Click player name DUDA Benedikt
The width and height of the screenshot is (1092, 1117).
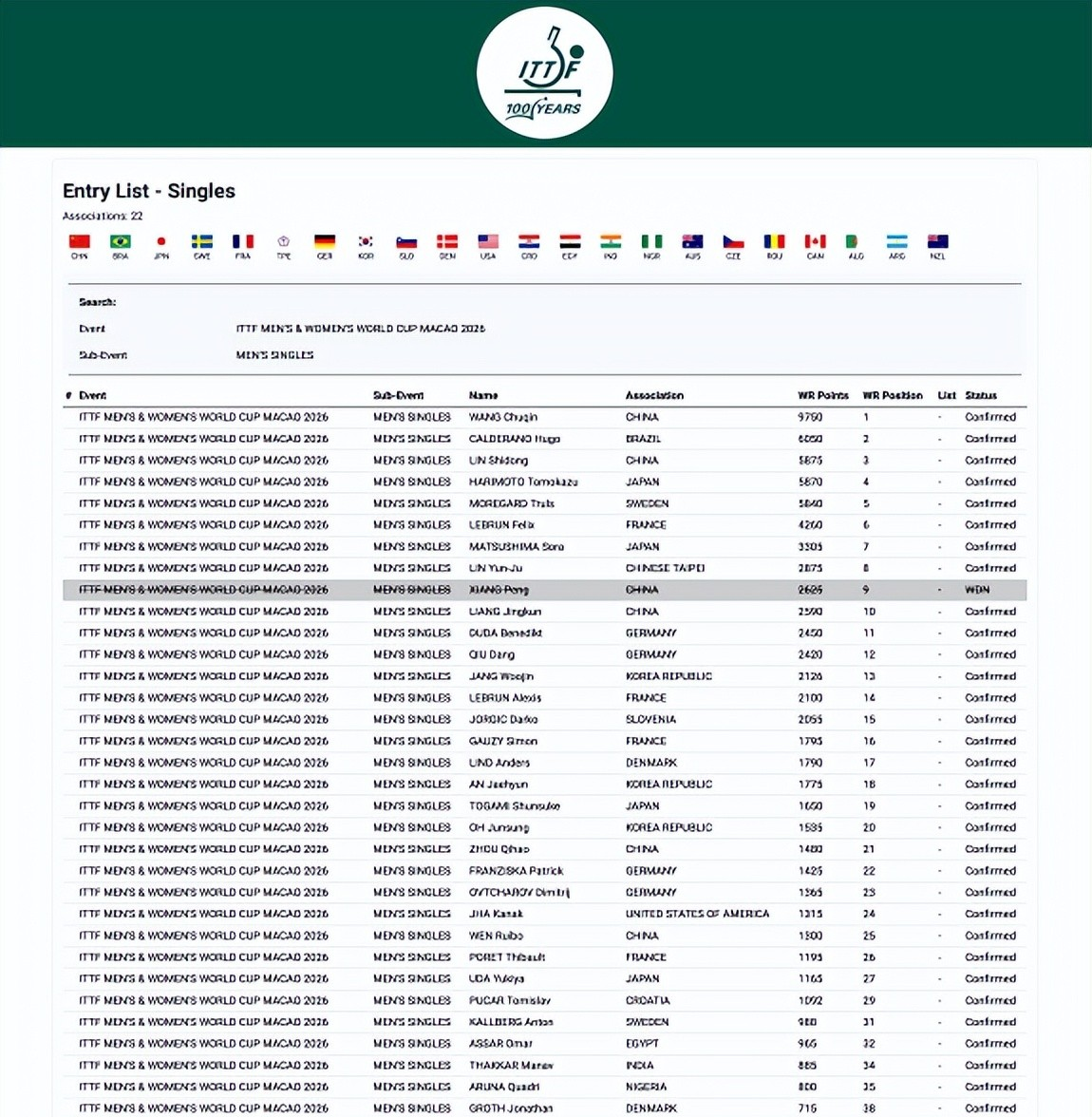coord(505,634)
